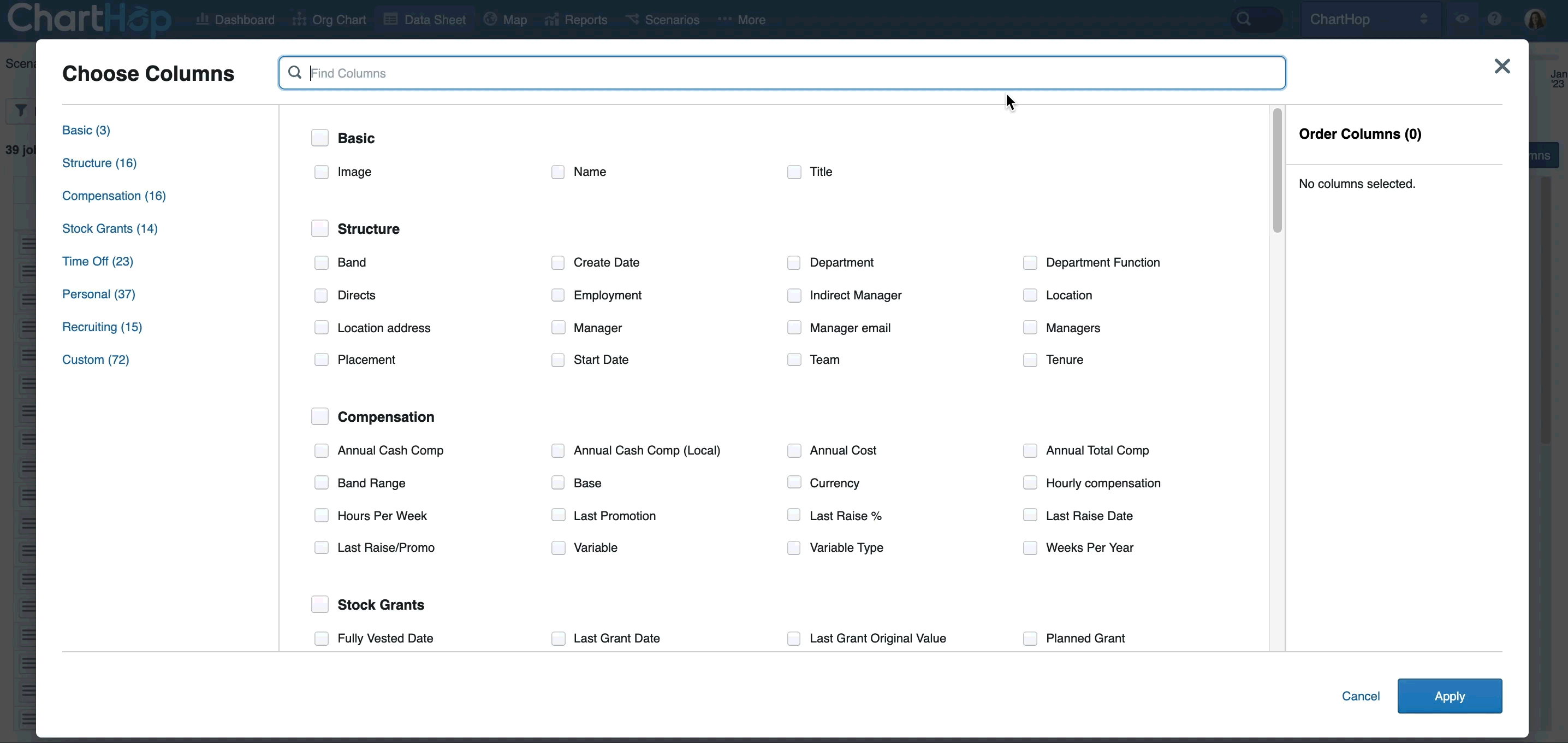Click the user avatar in top right
The image size is (1568, 743).
(x=1537, y=19)
